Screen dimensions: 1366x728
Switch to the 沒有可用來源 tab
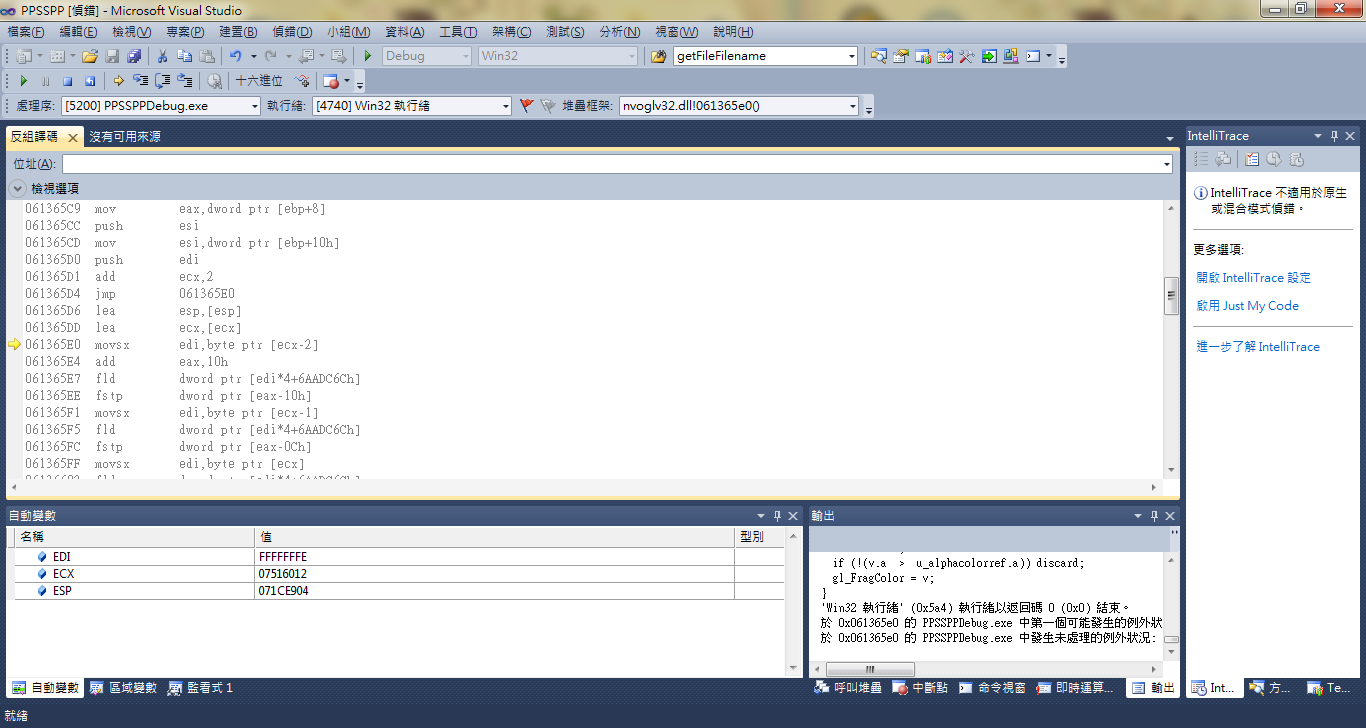[x=124, y=136]
